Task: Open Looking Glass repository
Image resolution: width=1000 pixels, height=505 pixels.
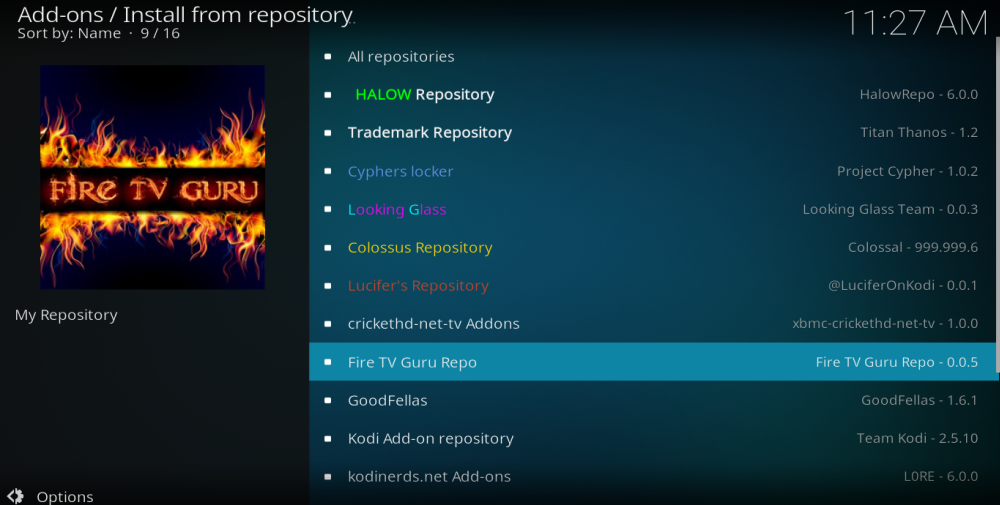Action: click(397, 210)
